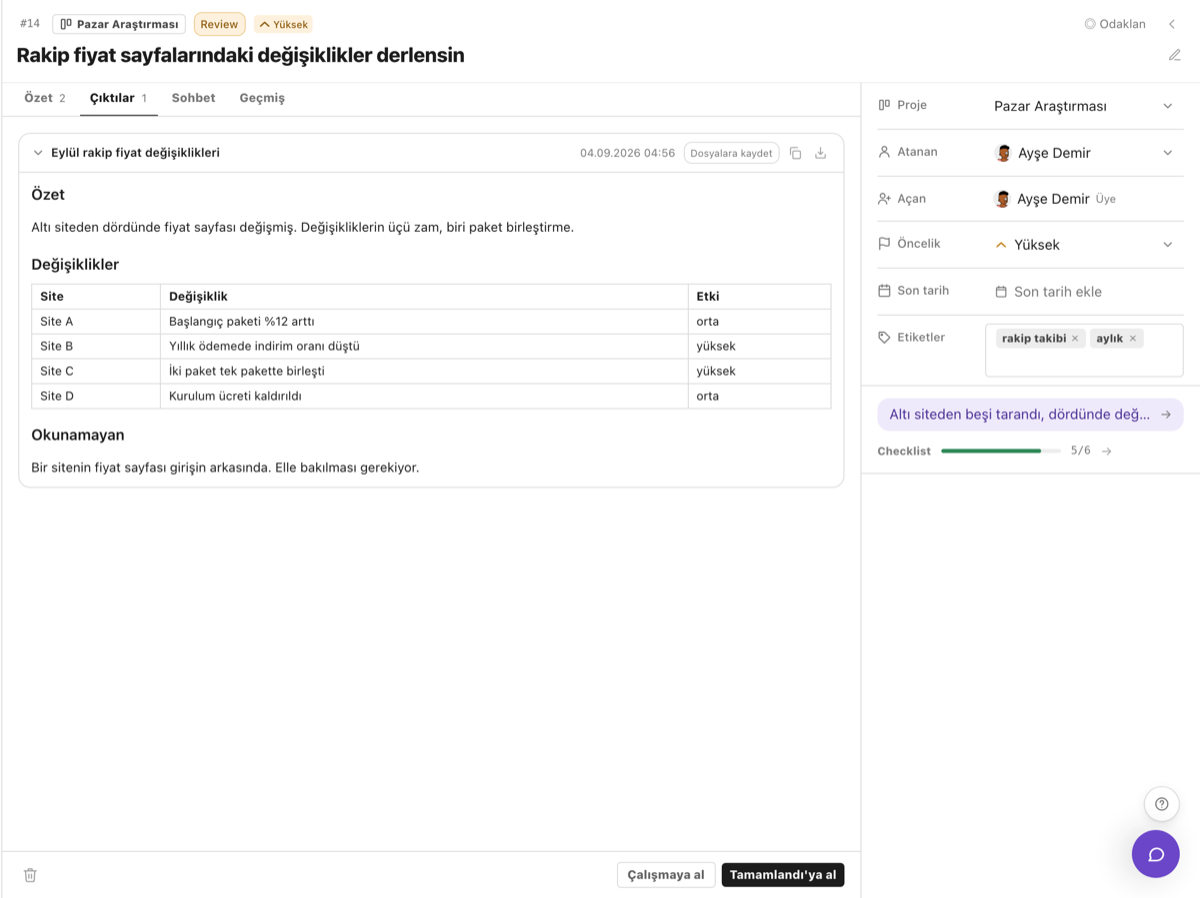Remove the 'aylık' tag
Screen dimensions: 1200x898
pos(1133,339)
